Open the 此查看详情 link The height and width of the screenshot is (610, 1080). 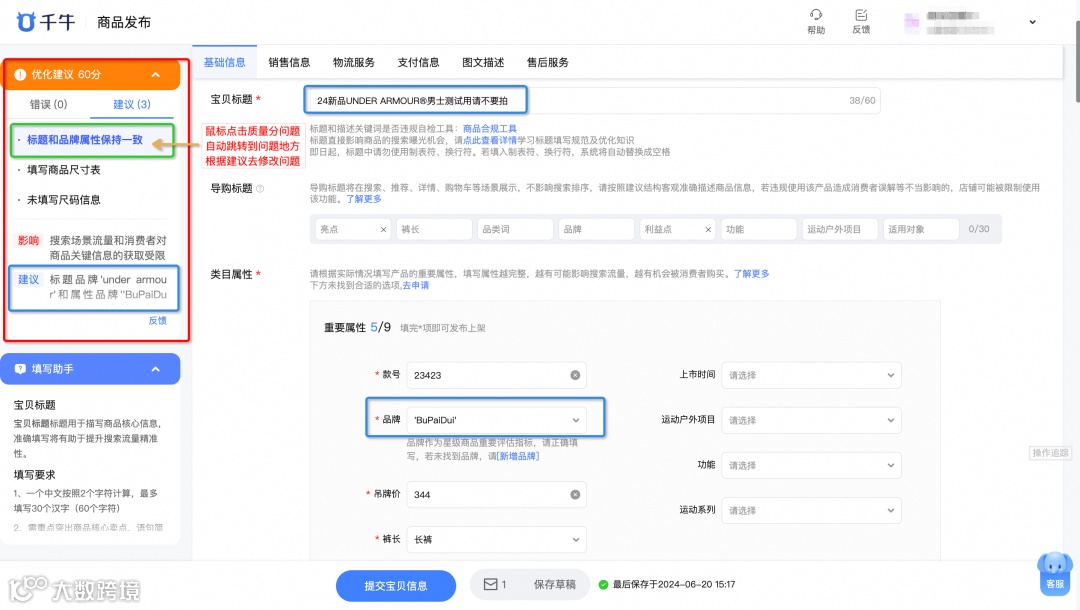click(490, 140)
